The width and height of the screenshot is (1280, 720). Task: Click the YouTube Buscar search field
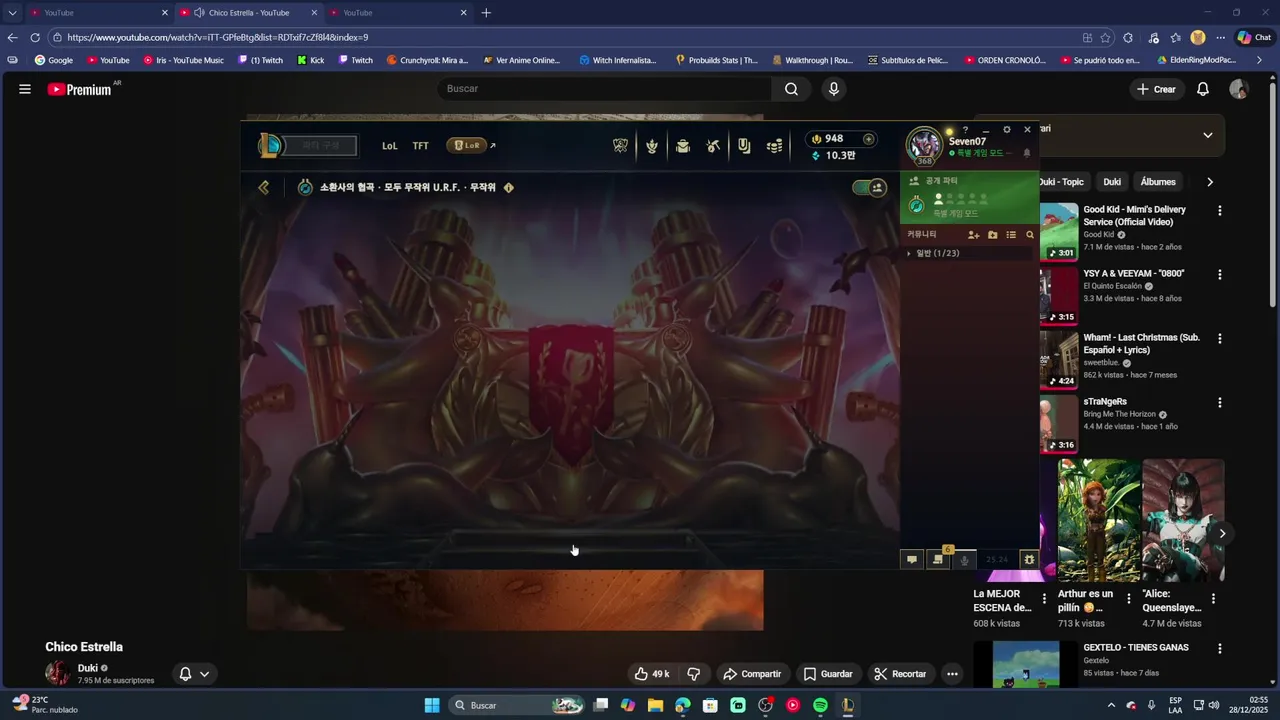coord(604,89)
